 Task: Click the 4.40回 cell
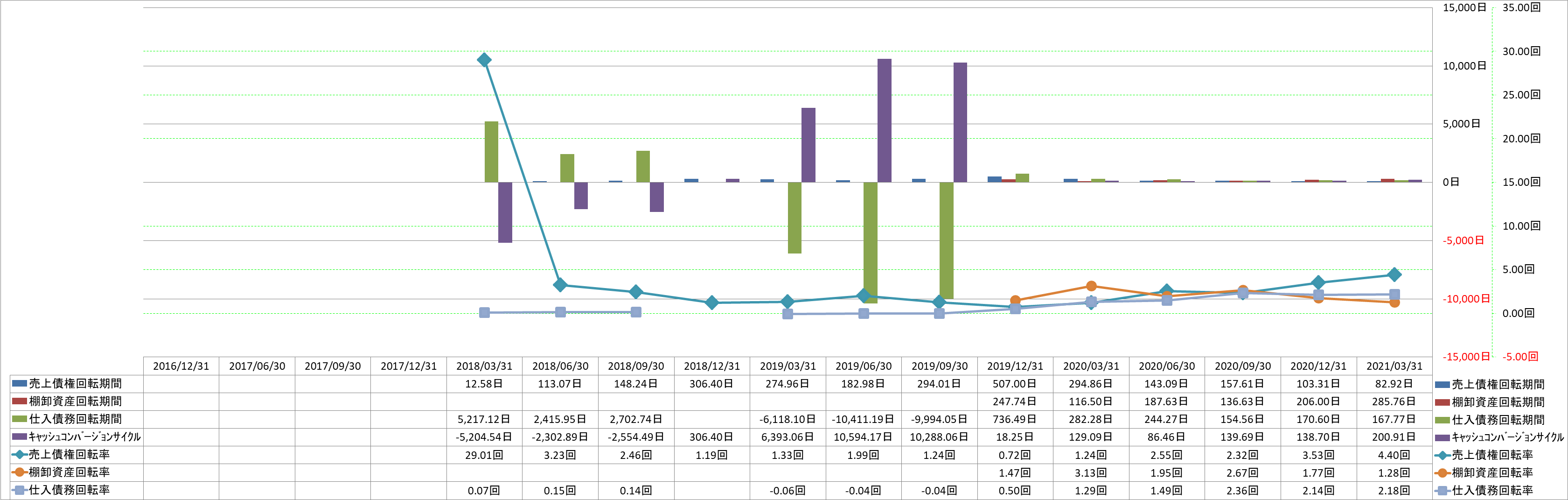(x=1394, y=455)
